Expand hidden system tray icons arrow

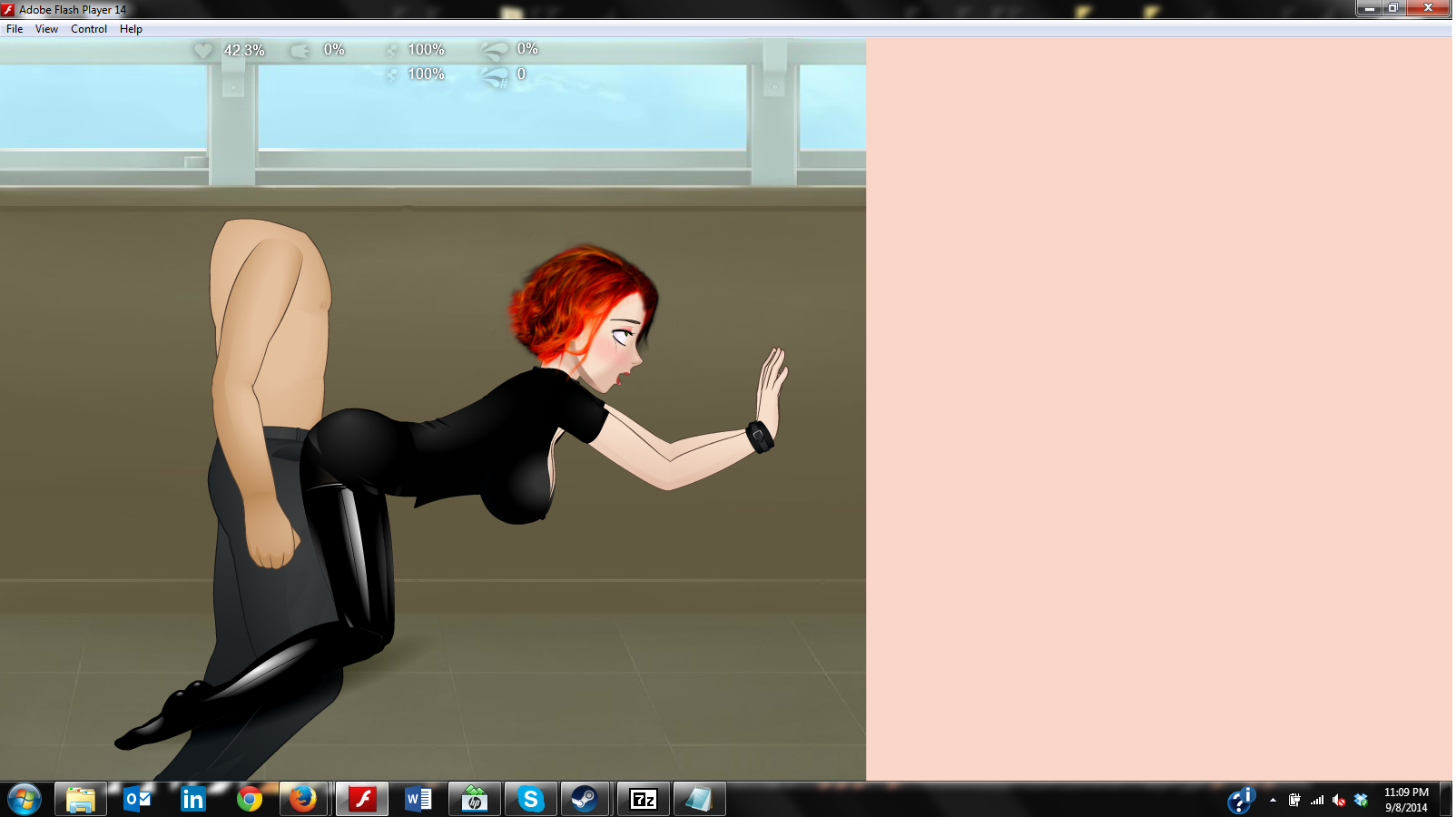(1273, 800)
